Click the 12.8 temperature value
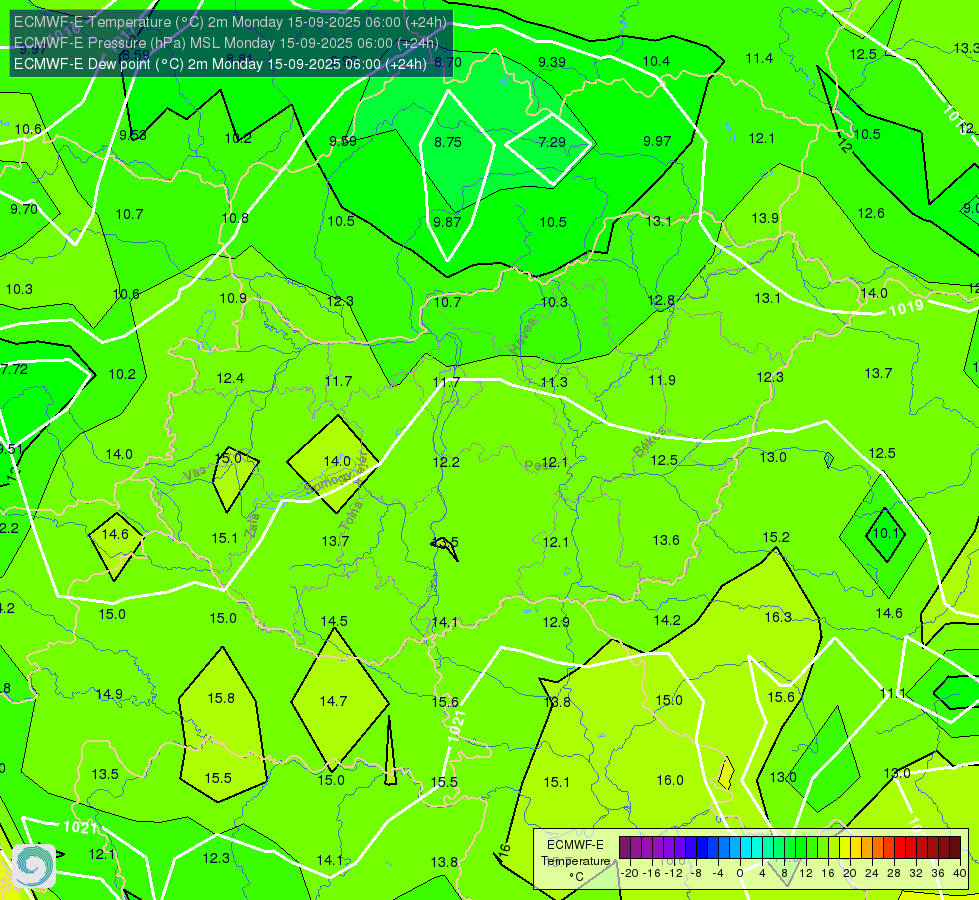Viewport: 979px width, 900px height. click(x=661, y=301)
